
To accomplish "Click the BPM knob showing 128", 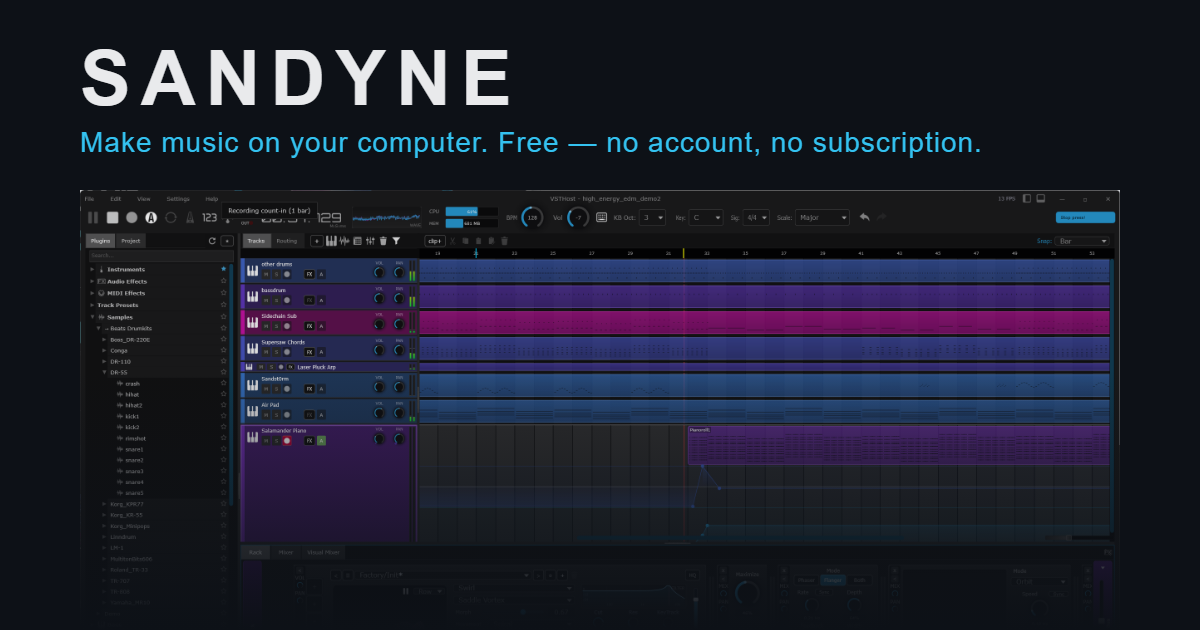I will click(532, 217).
